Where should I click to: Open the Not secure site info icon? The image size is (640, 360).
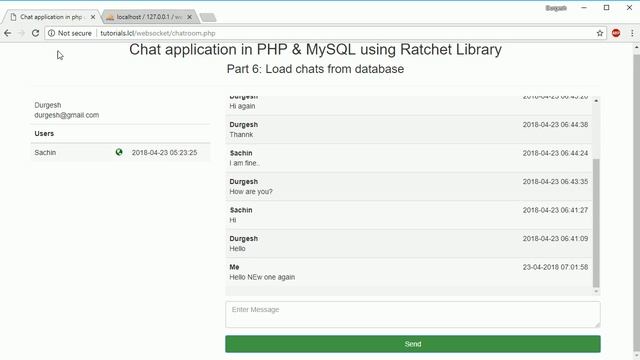point(51,33)
